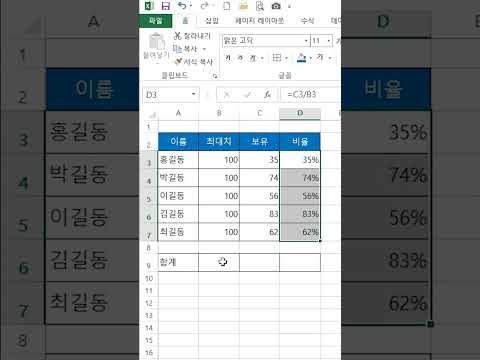Click the Save icon in the quick access toolbar

tap(166, 6)
